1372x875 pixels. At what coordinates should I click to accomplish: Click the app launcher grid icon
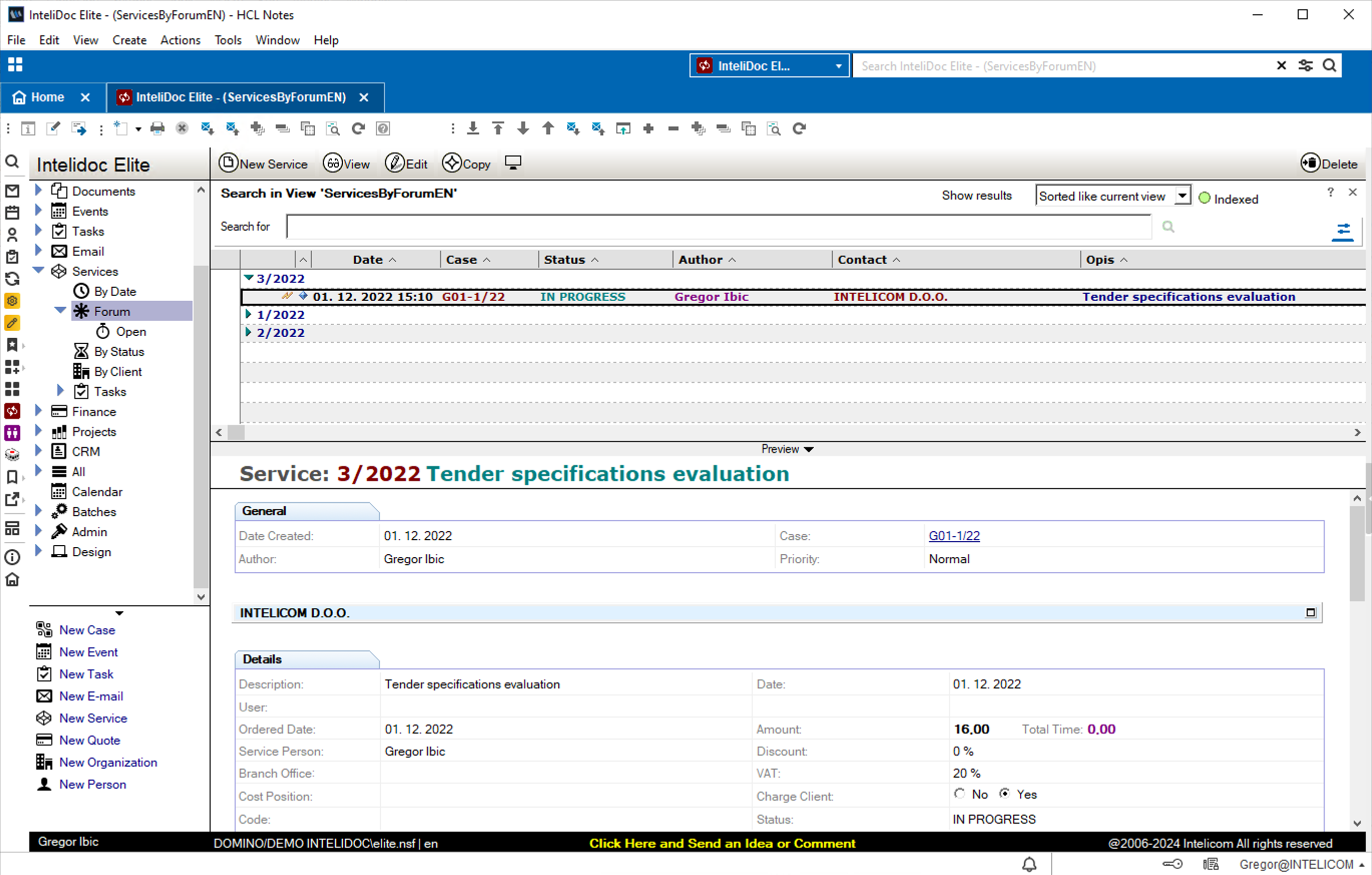[x=16, y=64]
